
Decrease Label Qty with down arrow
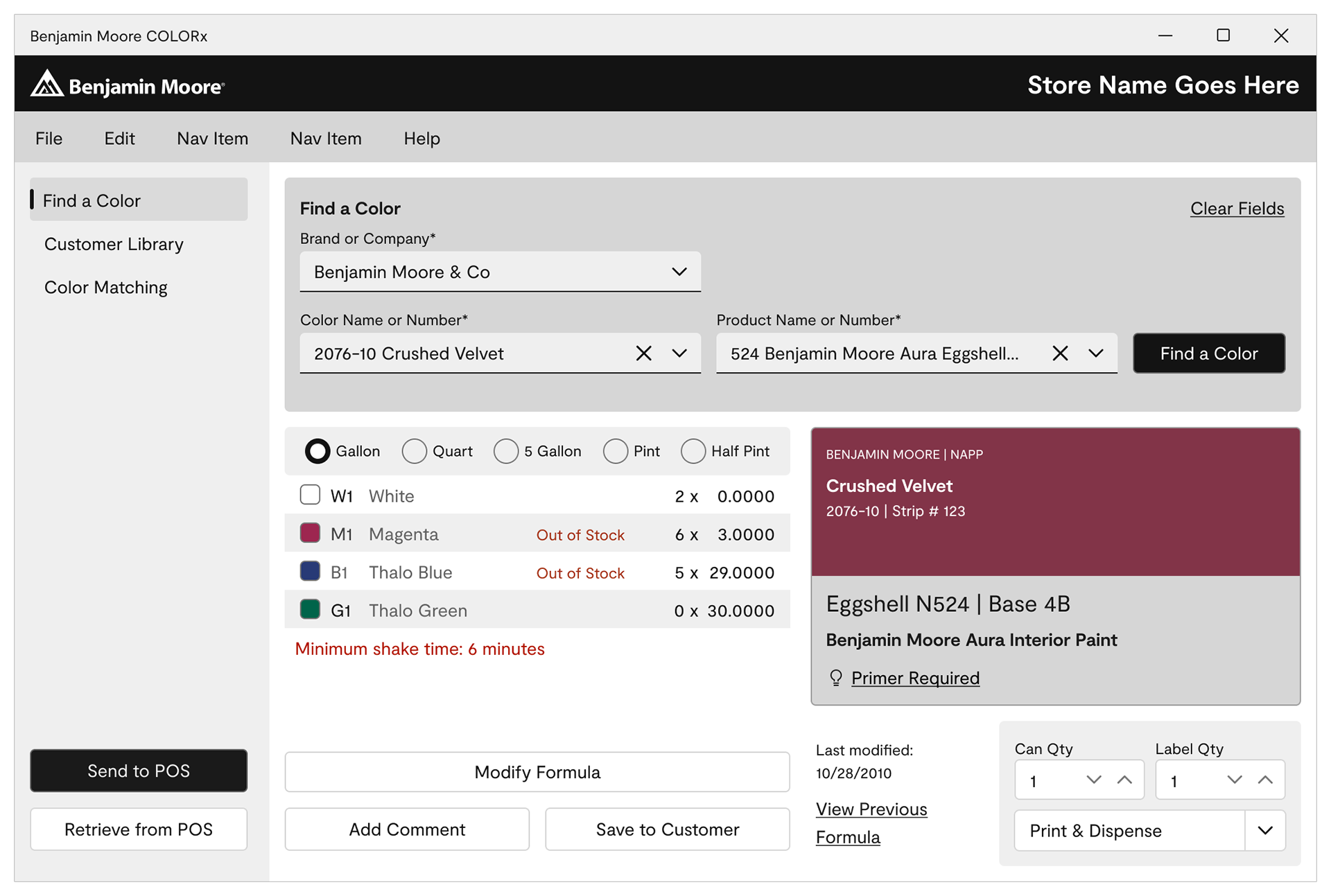(x=1235, y=780)
